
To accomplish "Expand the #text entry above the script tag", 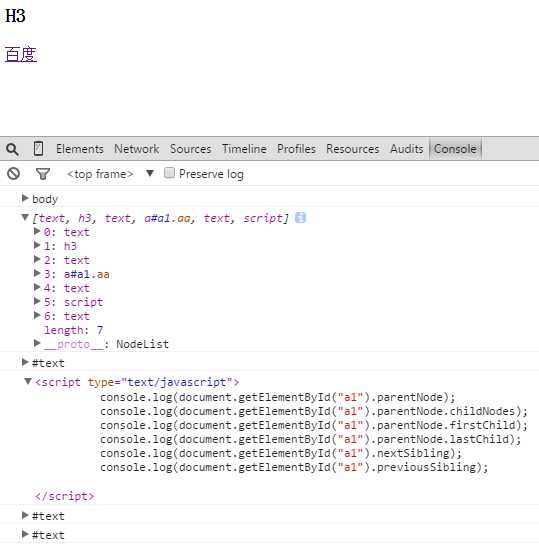I will point(25,362).
